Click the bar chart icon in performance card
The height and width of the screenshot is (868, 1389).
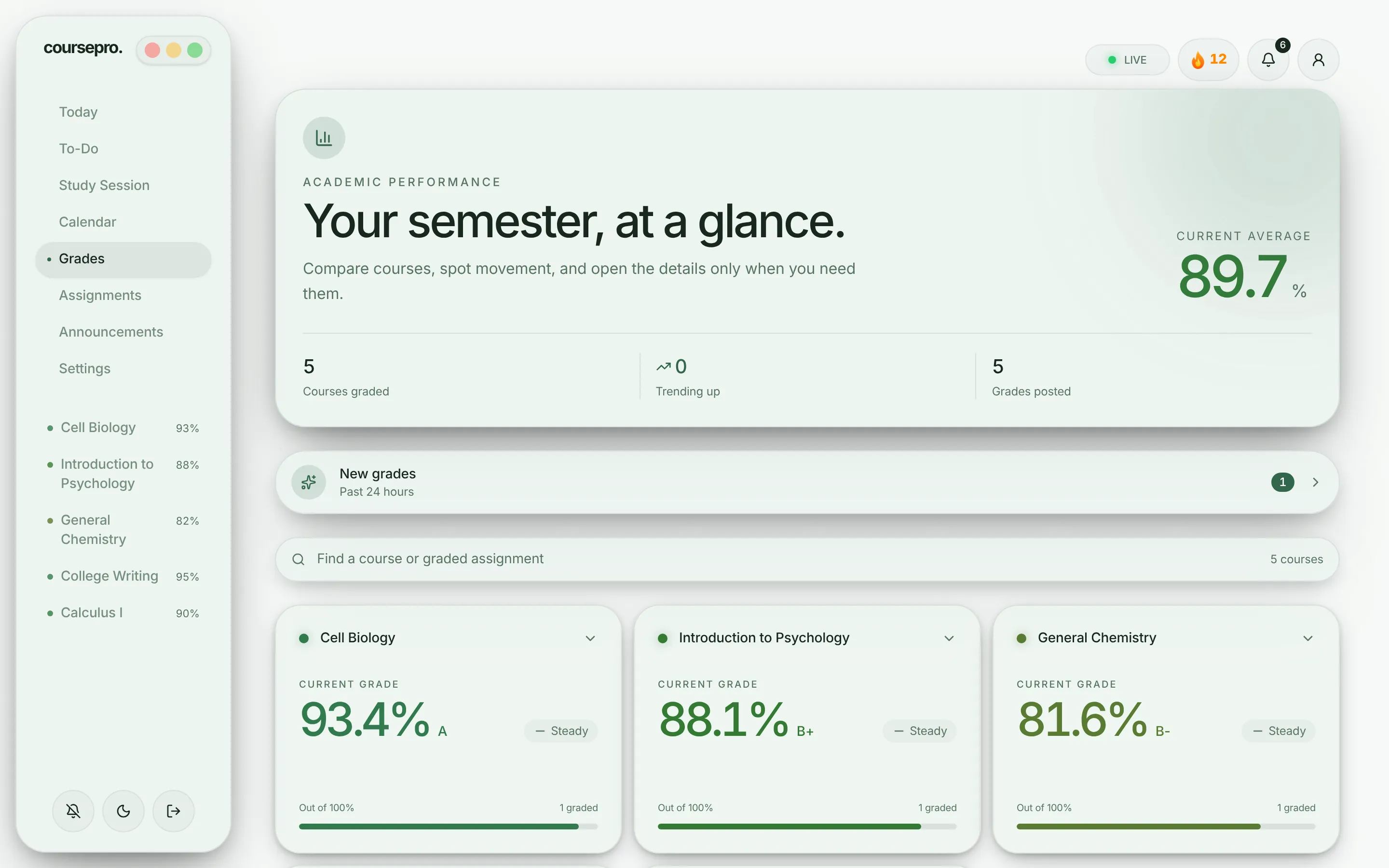pos(324,138)
